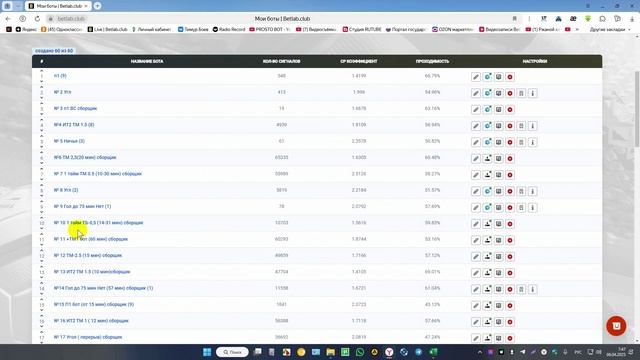640x360 pixels.
Task: Open the Live | Betlab.club bookmark
Action: point(107,29)
